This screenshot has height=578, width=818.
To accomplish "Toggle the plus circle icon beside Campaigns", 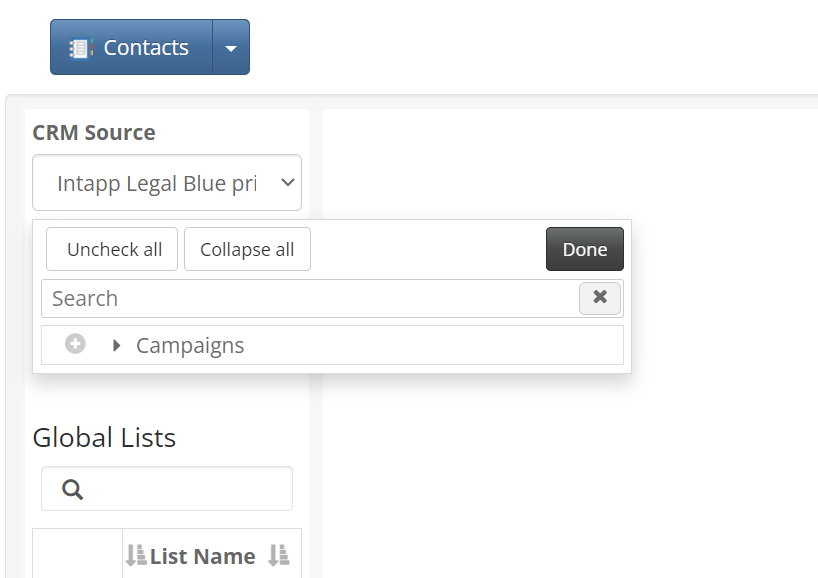I will 75,344.
